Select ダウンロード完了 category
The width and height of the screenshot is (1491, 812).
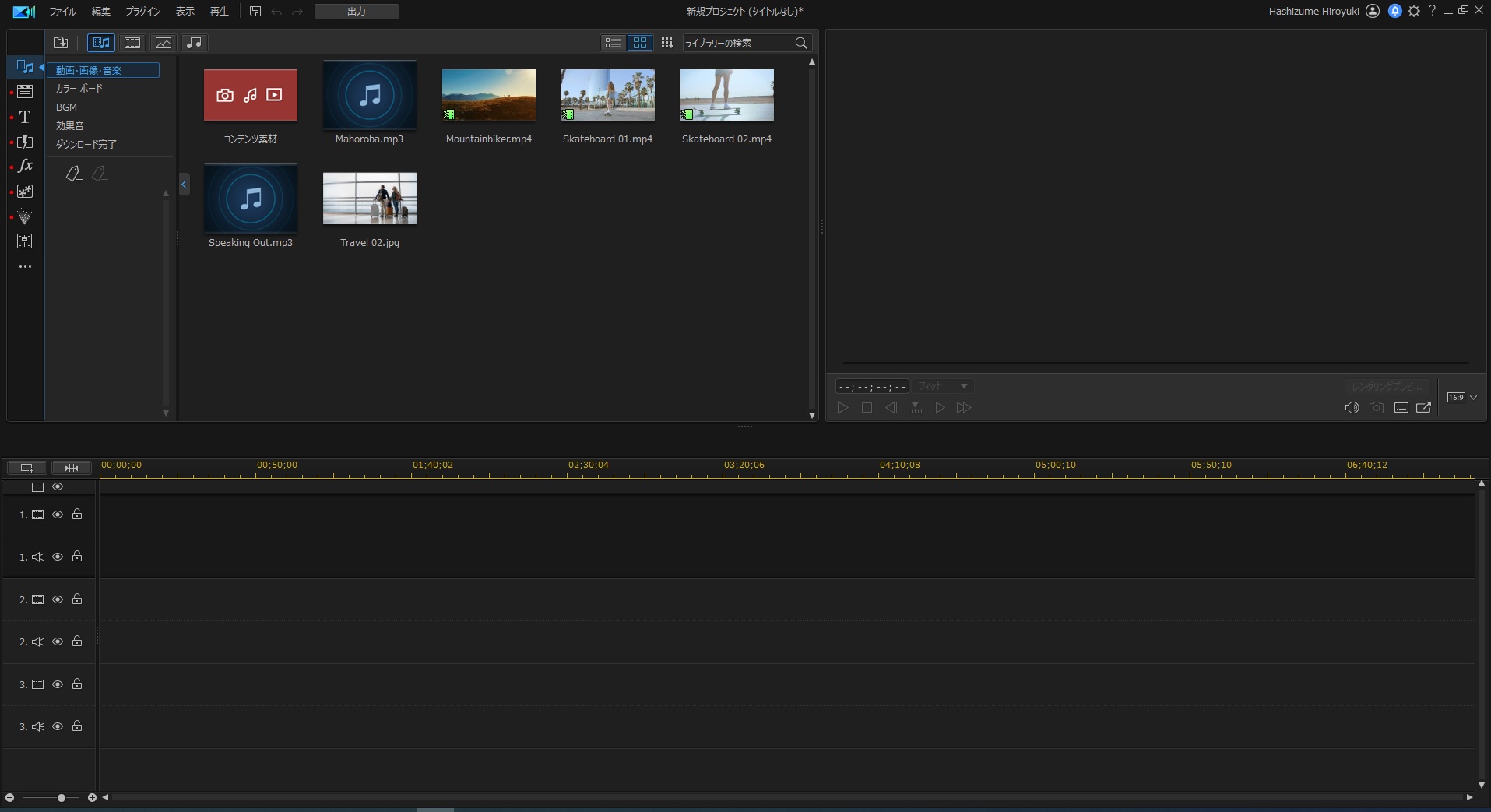pos(86,145)
